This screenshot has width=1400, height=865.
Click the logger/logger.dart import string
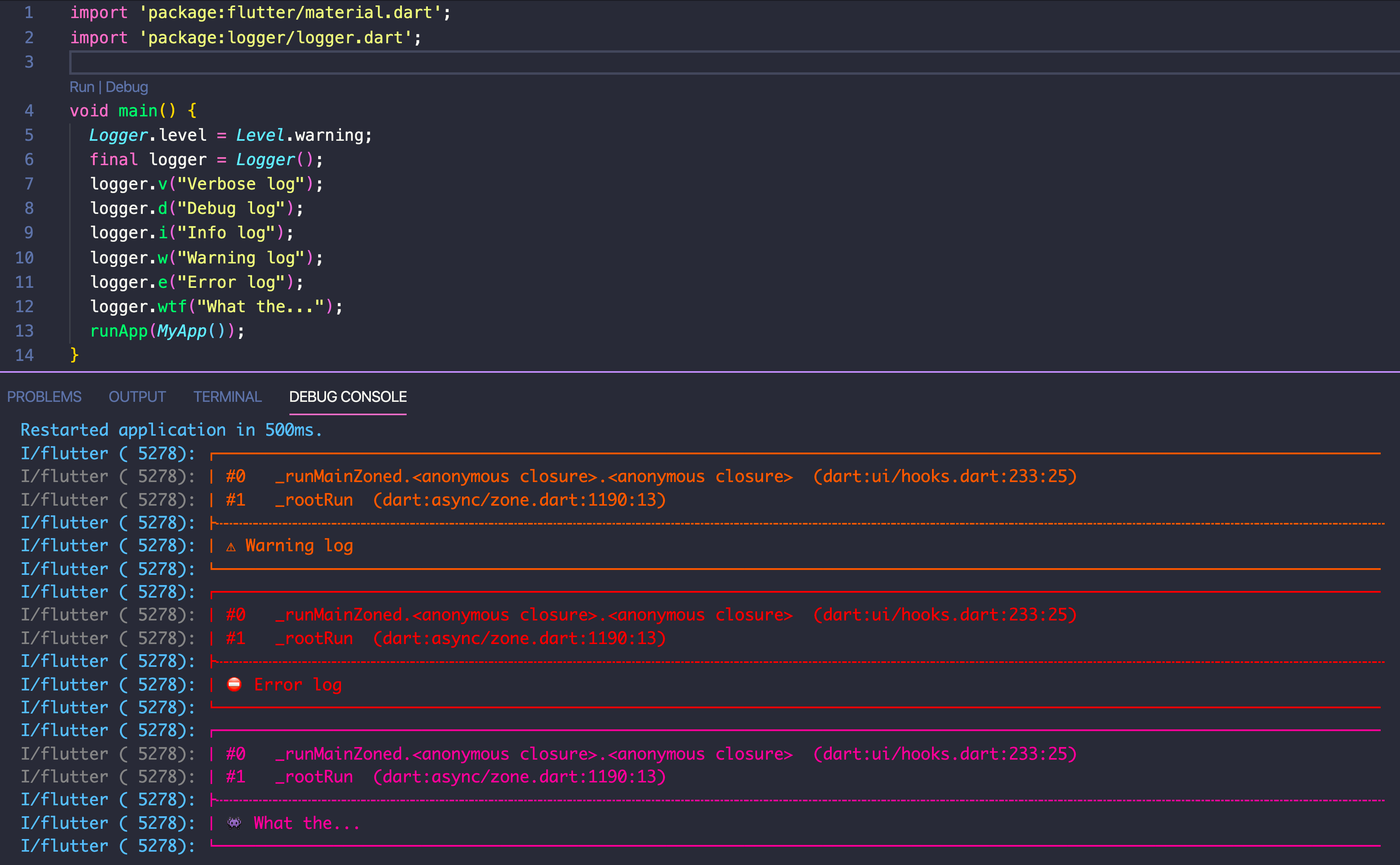(275, 38)
